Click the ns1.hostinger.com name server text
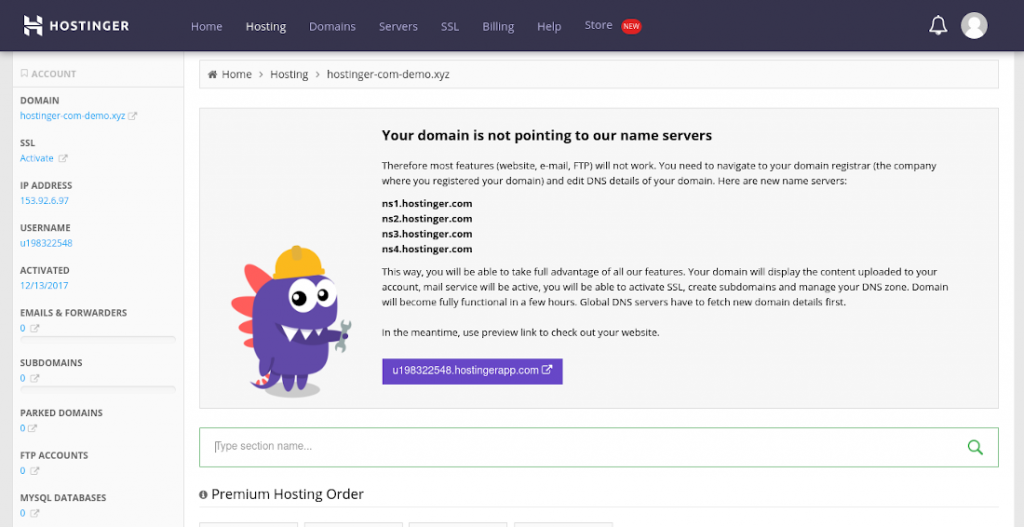The height and width of the screenshot is (527, 1024). click(x=427, y=204)
